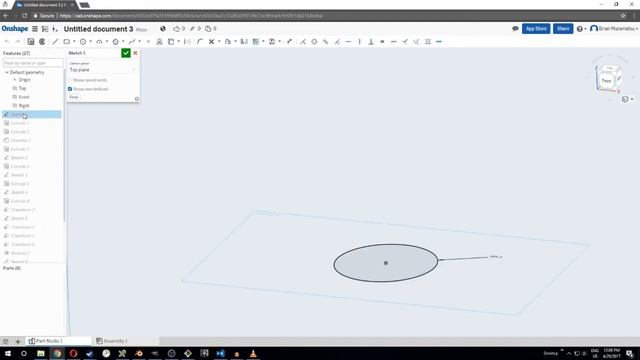Apply the Perpendicular constraint tool
640x360 pixels.
tap(371, 42)
